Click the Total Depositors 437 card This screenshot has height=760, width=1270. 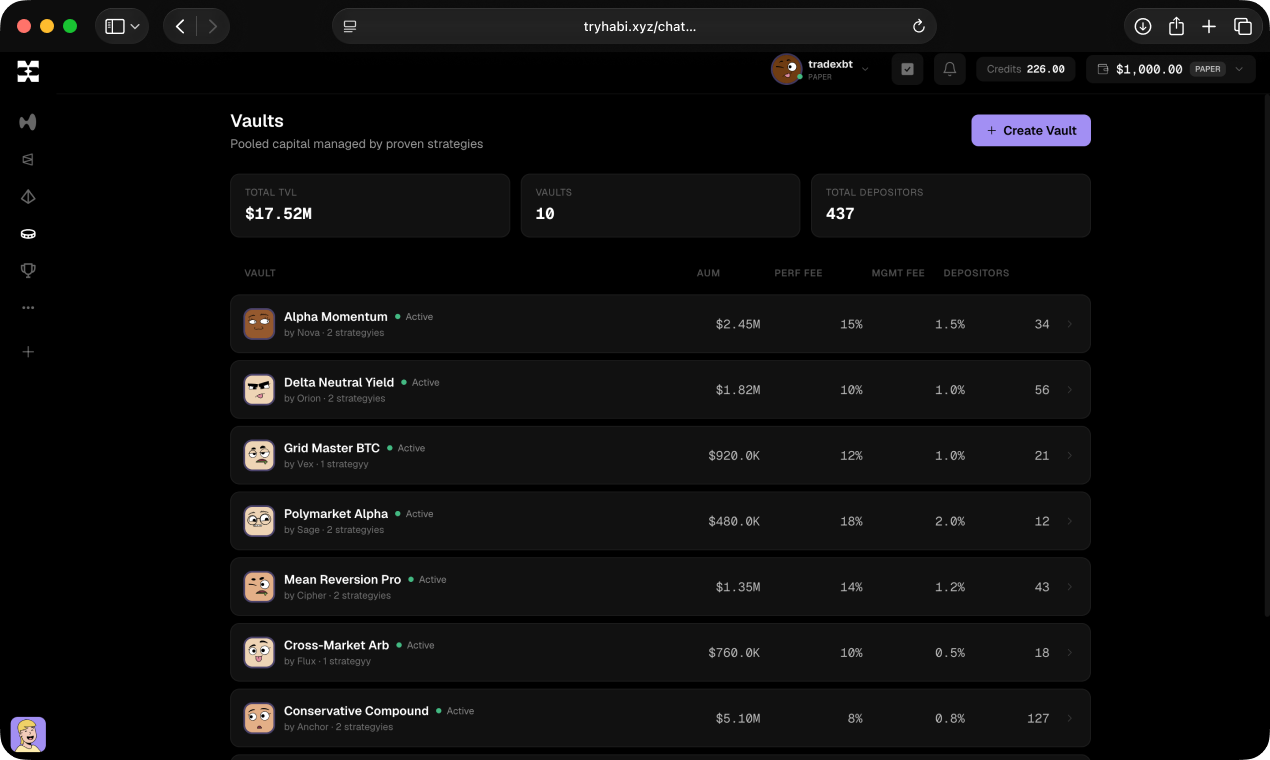click(x=950, y=206)
